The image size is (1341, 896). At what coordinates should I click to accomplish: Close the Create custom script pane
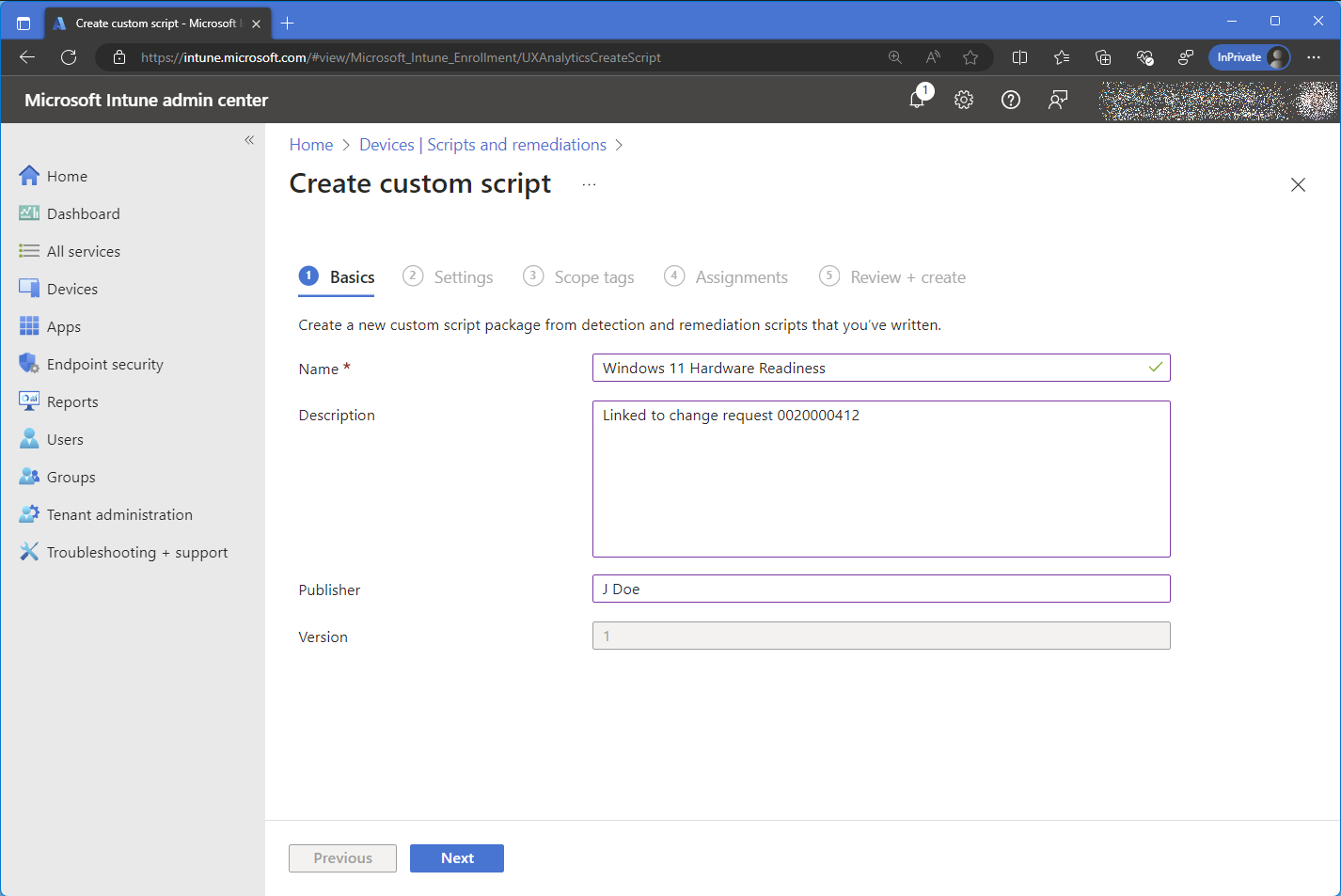[1298, 185]
